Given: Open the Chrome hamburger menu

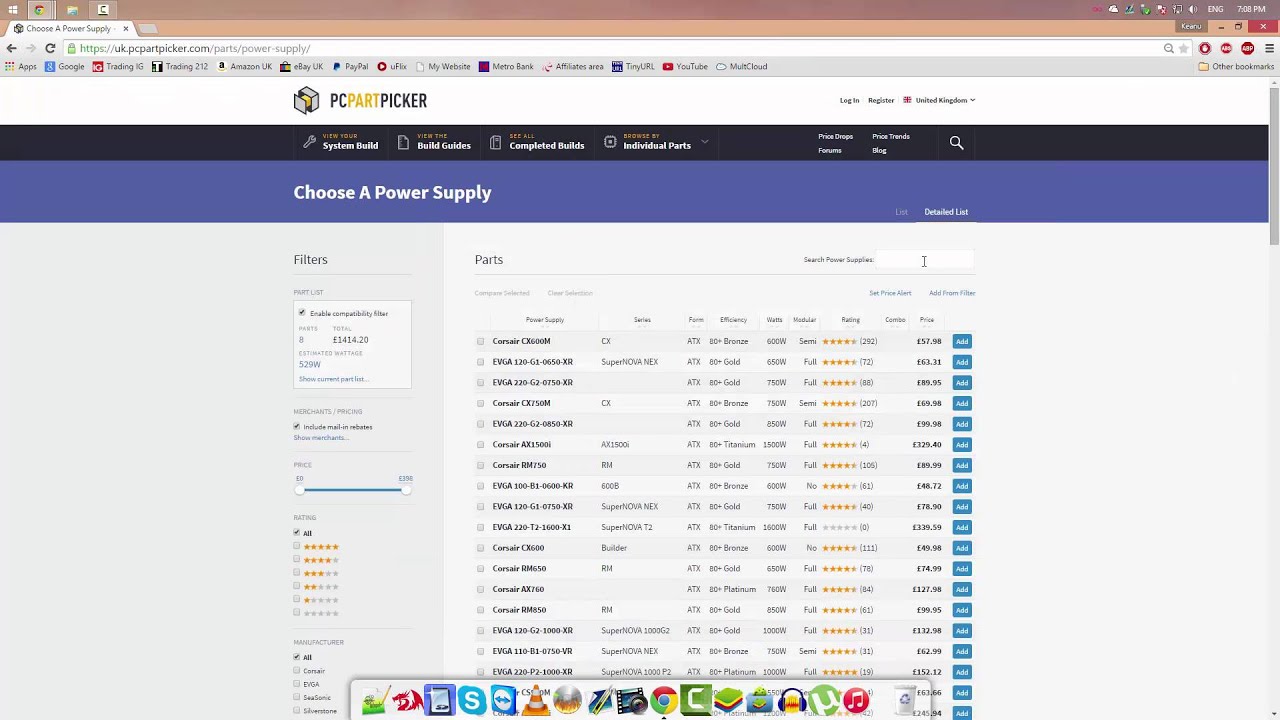Looking at the screenshot, I should (1270, 48).
